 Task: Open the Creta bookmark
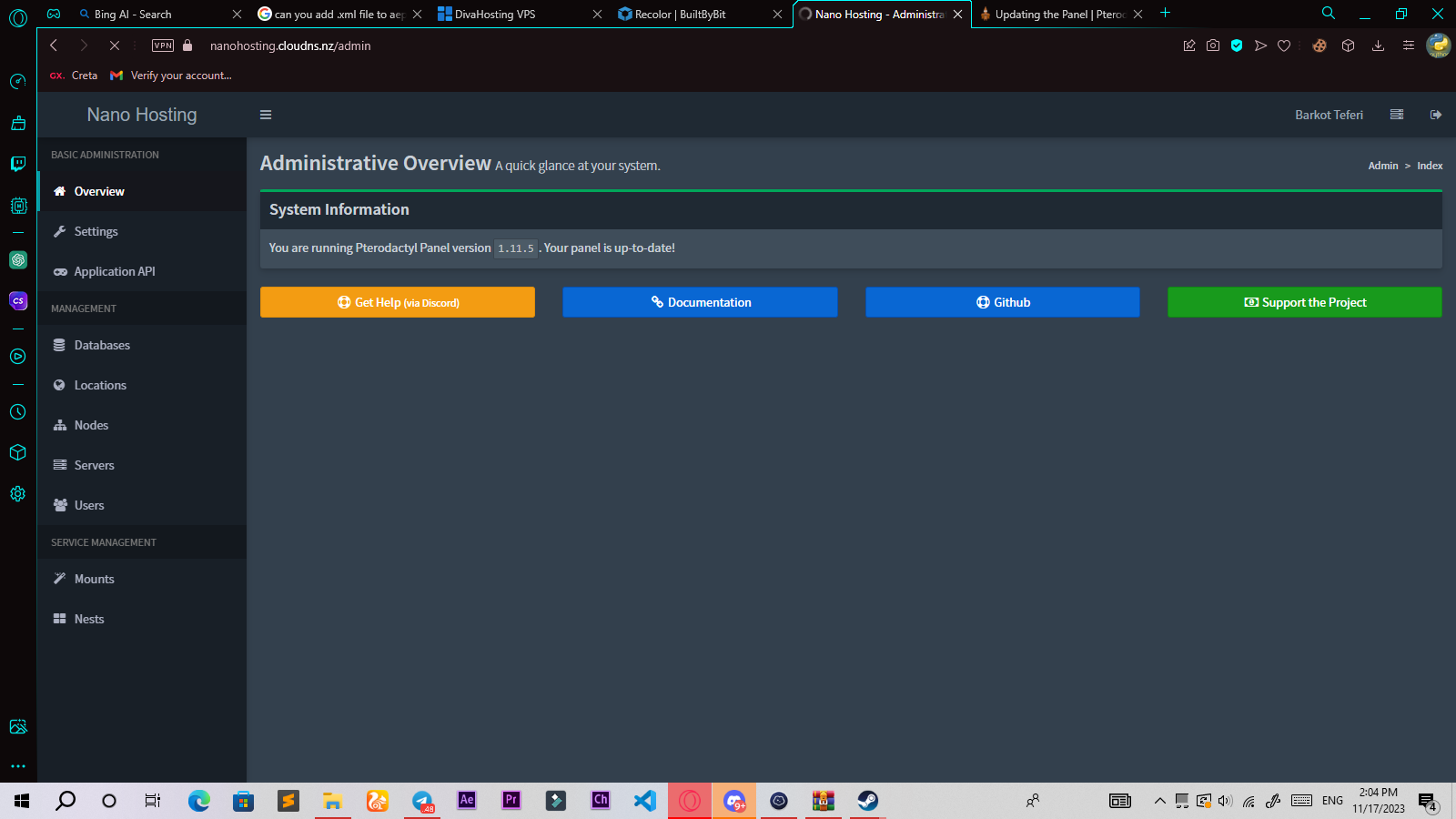pos(74,76)
